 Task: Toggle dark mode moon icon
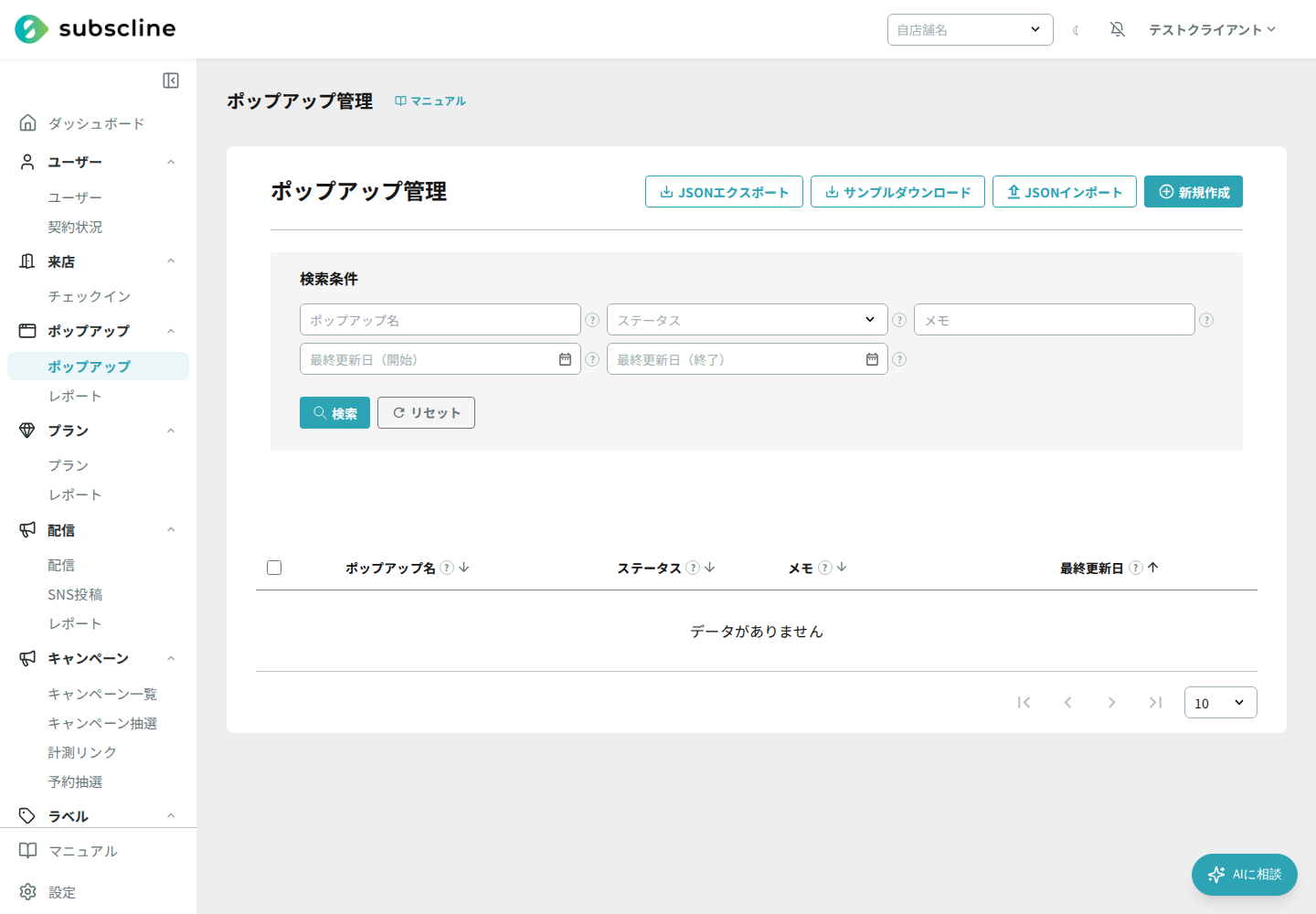pyautogui.click(x=1076, y=30)
